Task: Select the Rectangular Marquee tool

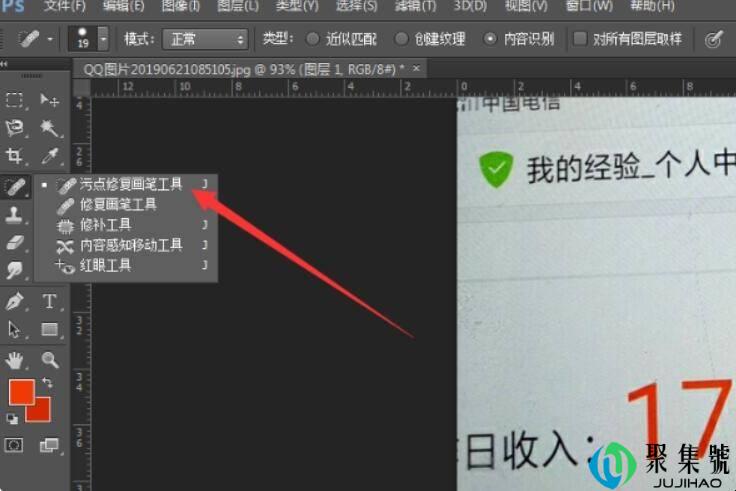Action: point(15,100)
